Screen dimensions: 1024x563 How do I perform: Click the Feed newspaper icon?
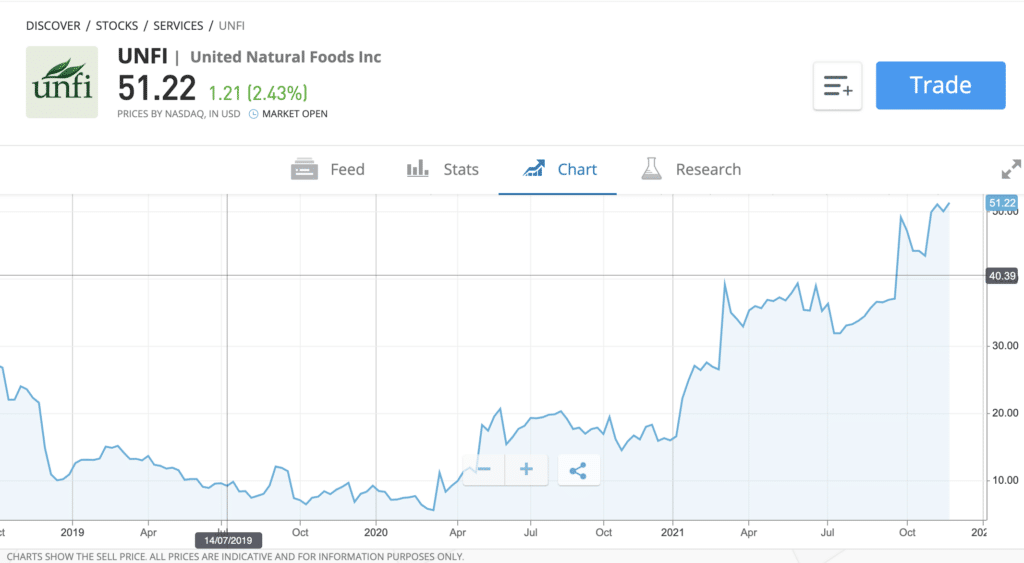coord(304,169)
